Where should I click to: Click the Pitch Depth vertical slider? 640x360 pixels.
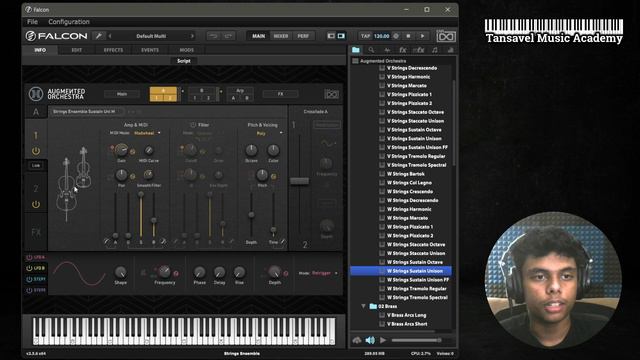(x=251, y=216)
